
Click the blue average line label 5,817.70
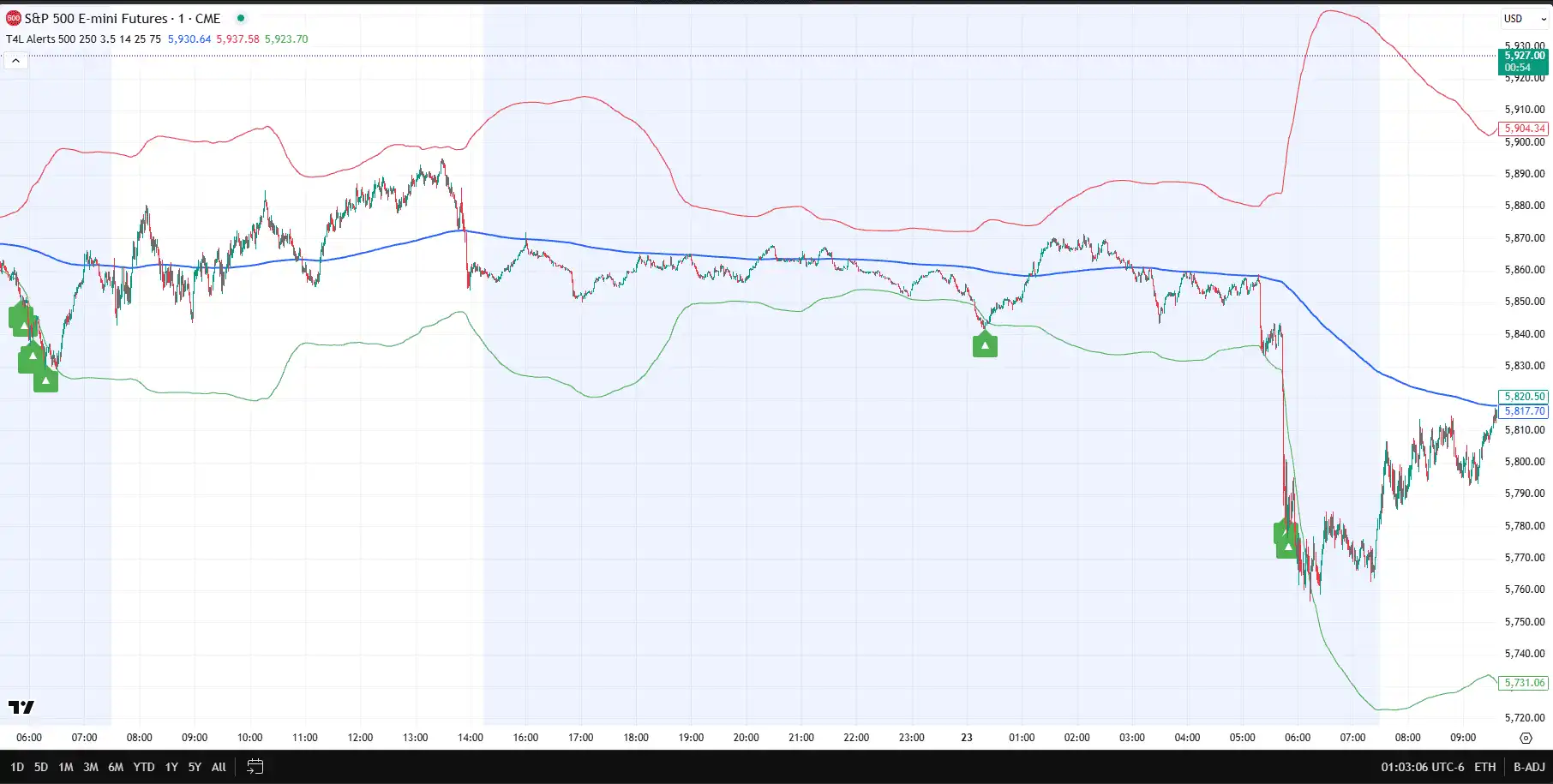pos(1525,411)
